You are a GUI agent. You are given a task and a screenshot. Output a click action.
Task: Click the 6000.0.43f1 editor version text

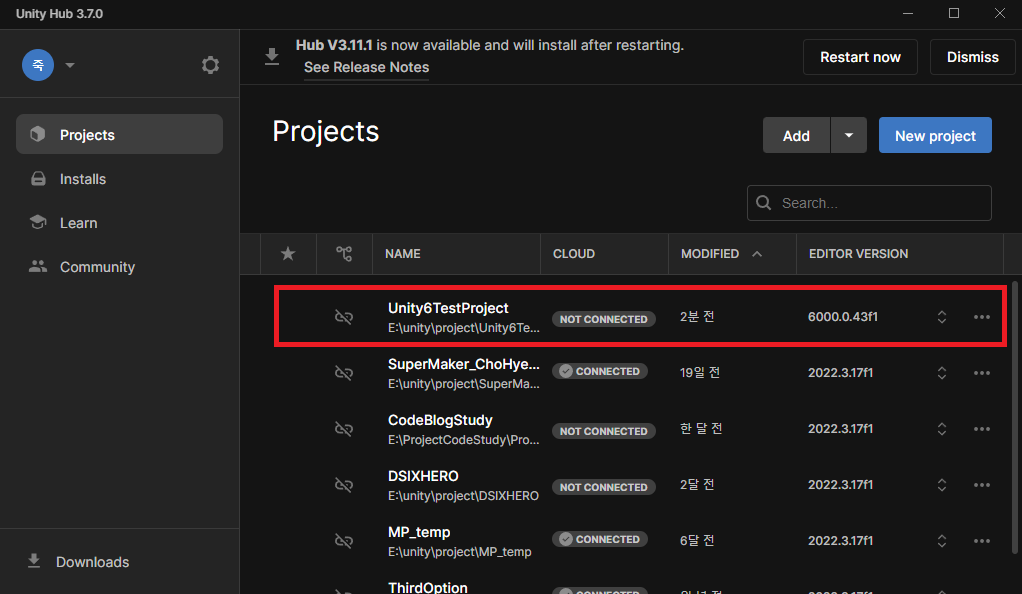tap(843, 317)
